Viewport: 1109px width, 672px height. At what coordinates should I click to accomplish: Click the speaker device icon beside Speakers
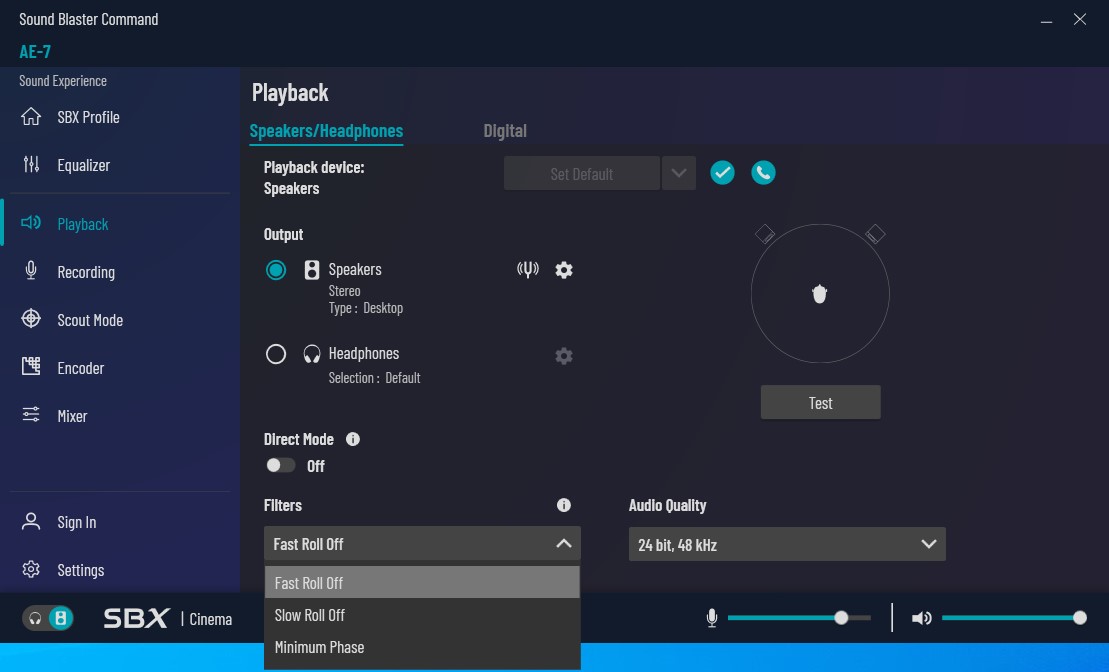(312, 270)
